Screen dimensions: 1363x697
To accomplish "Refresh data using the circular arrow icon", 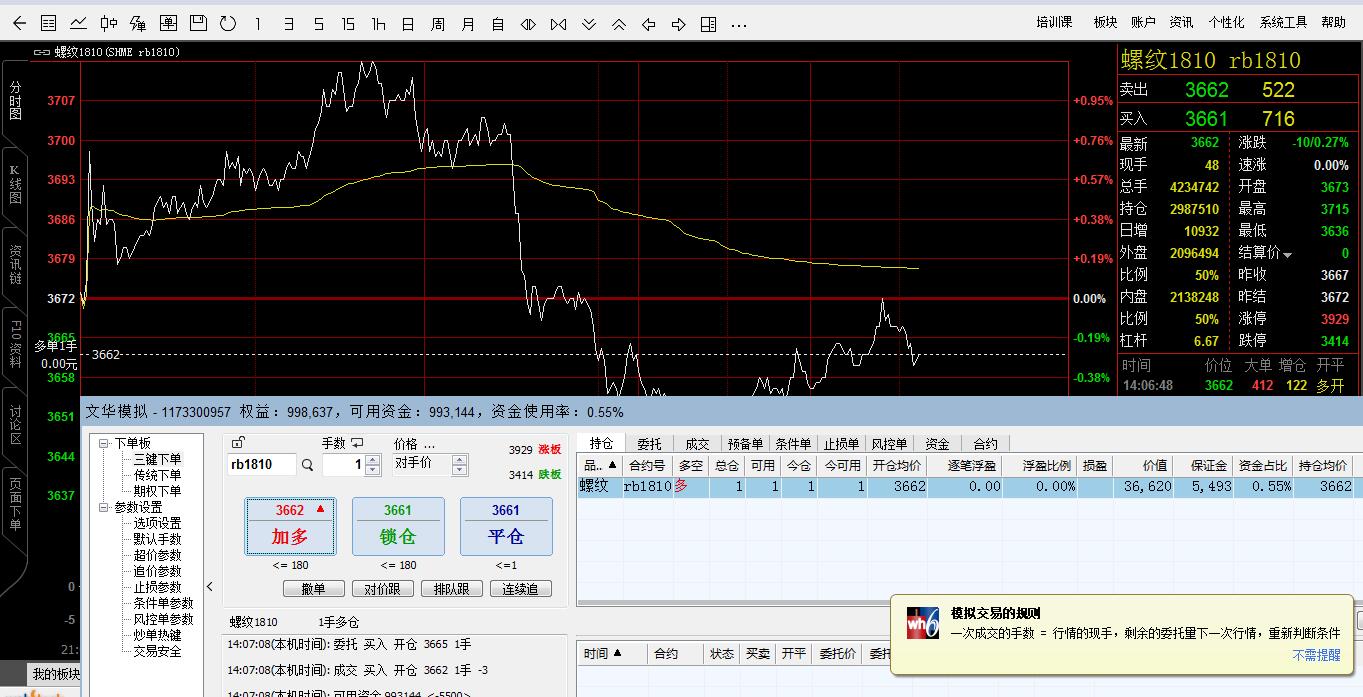I will click(228, 23).
